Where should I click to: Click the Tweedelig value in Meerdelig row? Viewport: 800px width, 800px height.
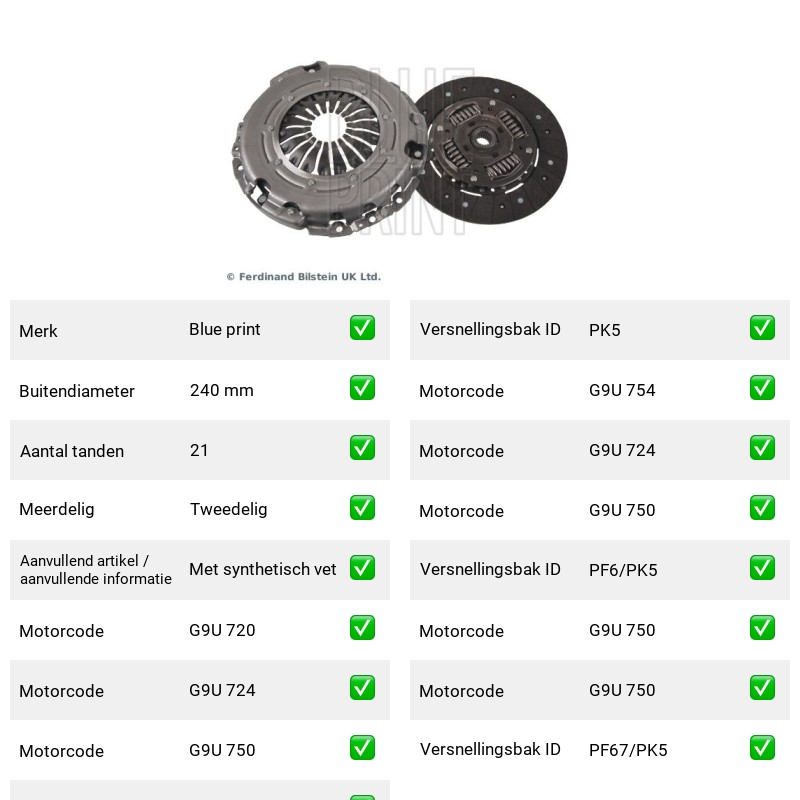click(x=229, y=509)
